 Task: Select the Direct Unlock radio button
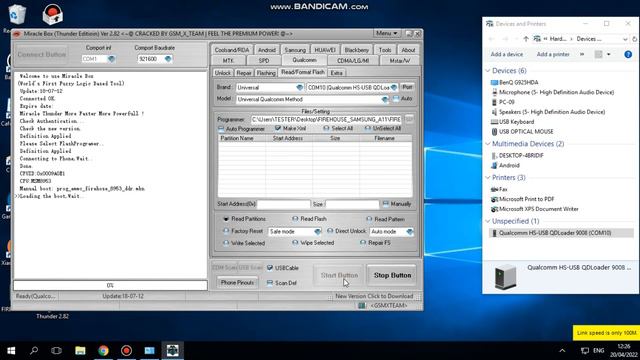click(330, 231)
